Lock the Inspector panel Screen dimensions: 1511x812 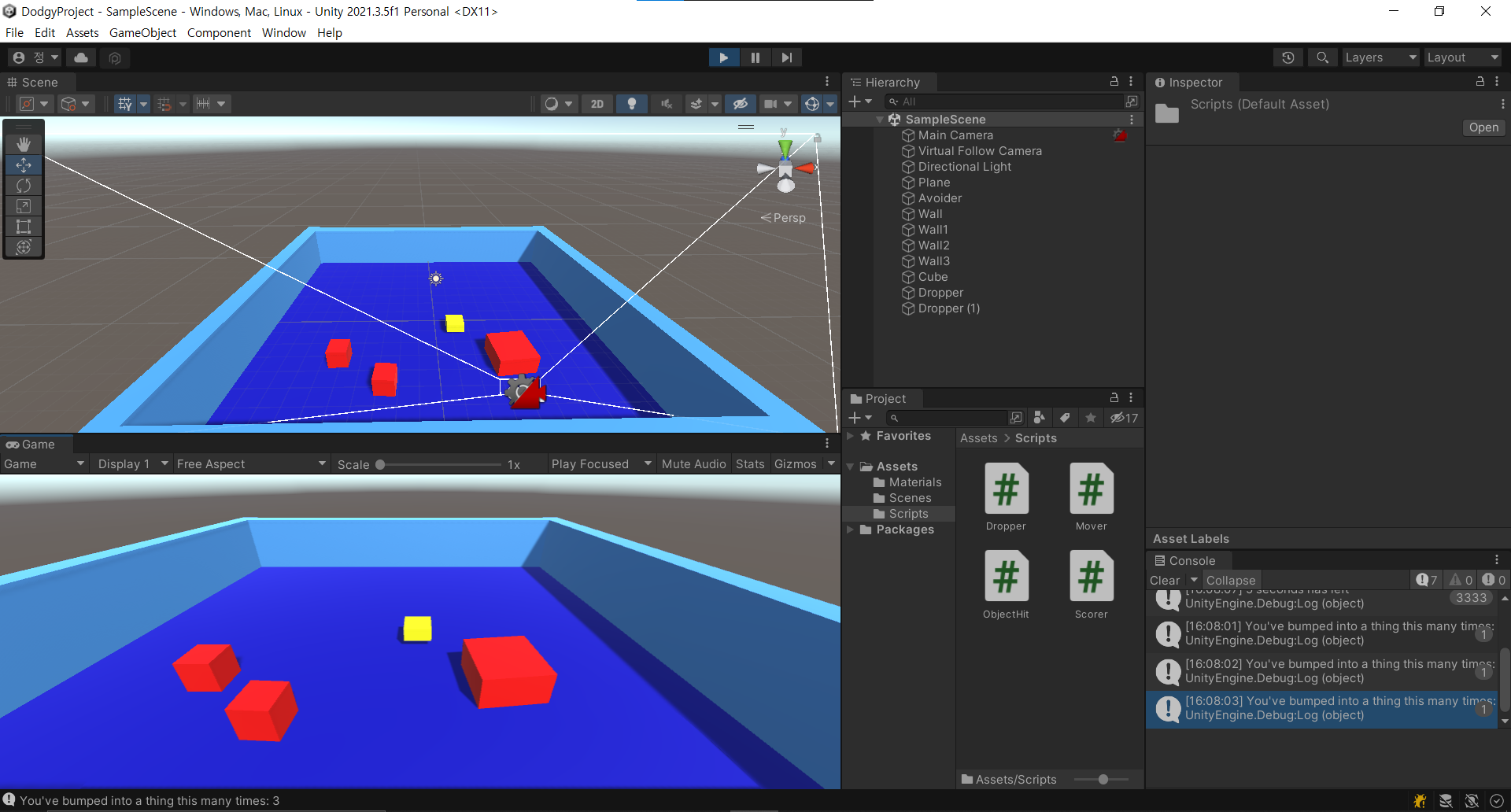coord(1480,82)
